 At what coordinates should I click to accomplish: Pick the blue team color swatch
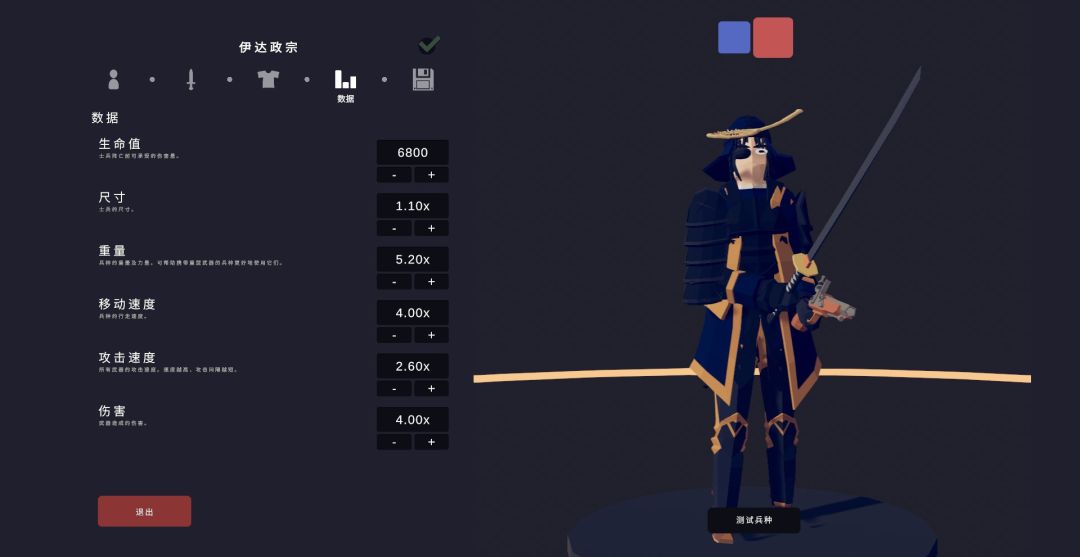[734, 37]
